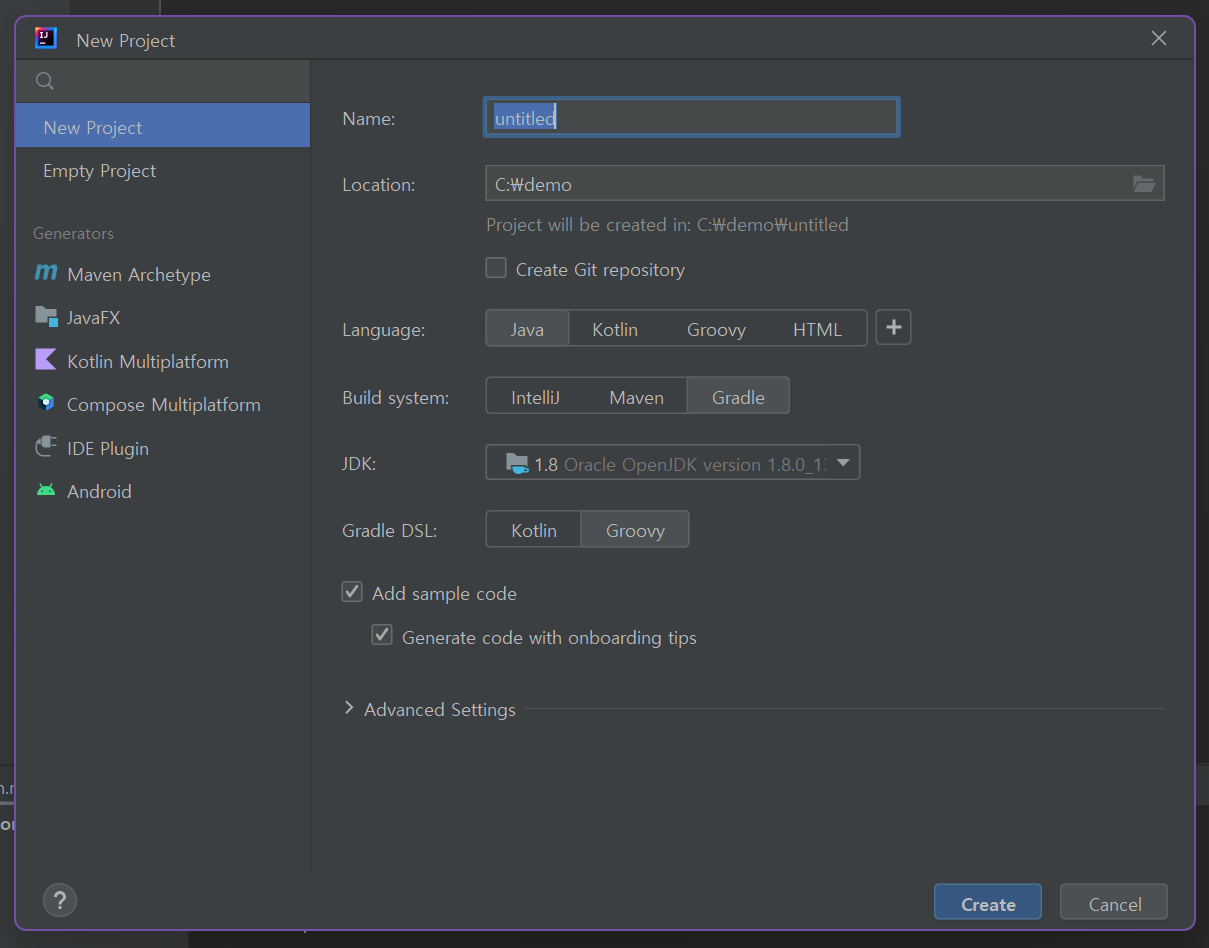Uncheck Add sample code

tap(352, 592)
